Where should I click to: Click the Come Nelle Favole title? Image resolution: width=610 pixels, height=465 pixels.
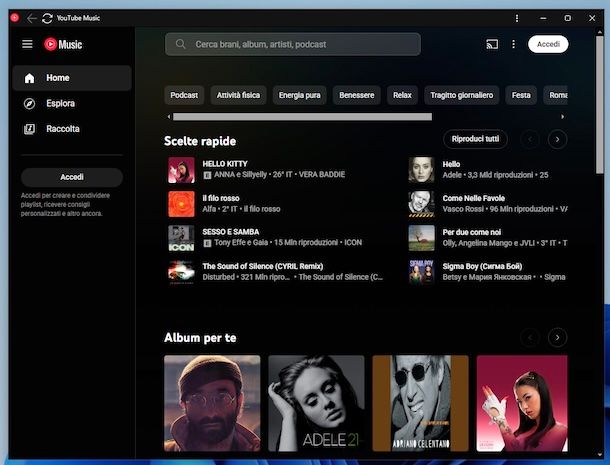coord(473,198)
